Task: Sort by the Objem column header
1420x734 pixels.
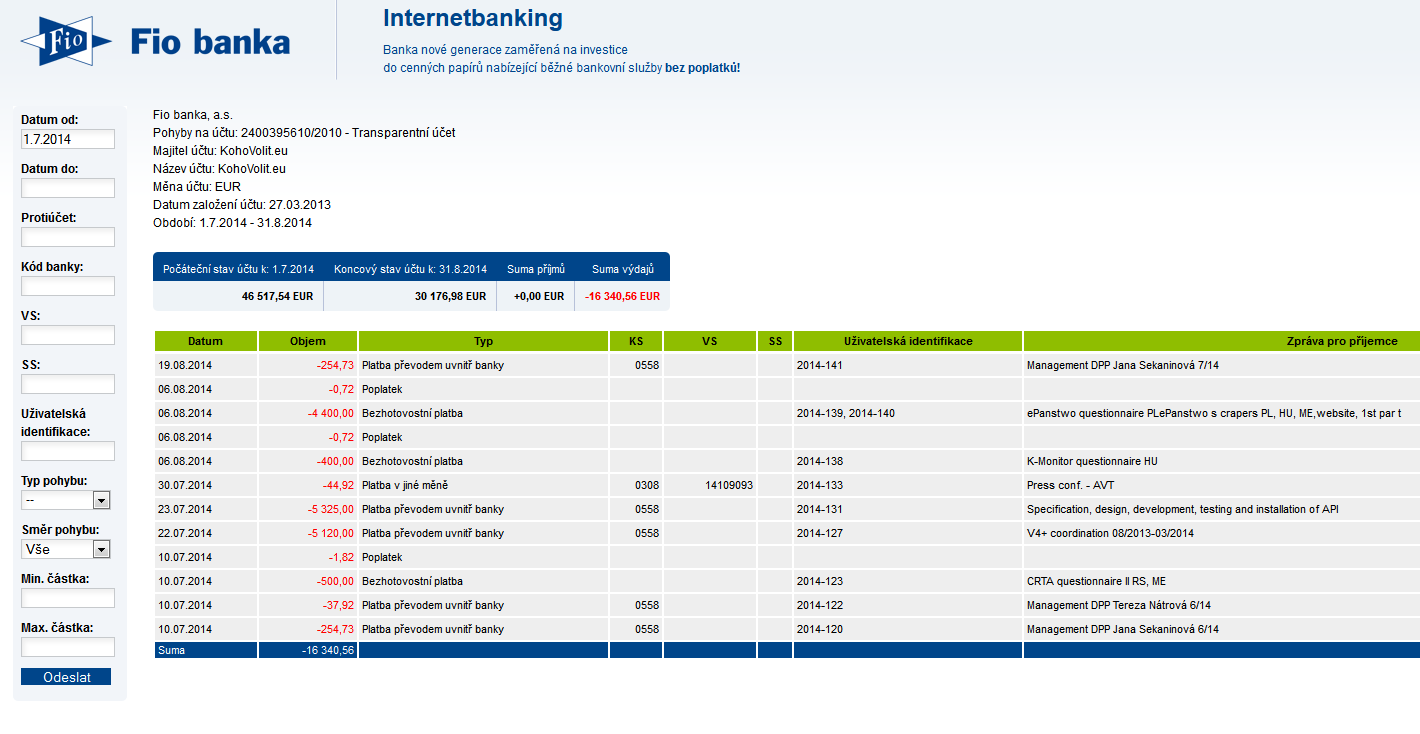Action: 308,341
